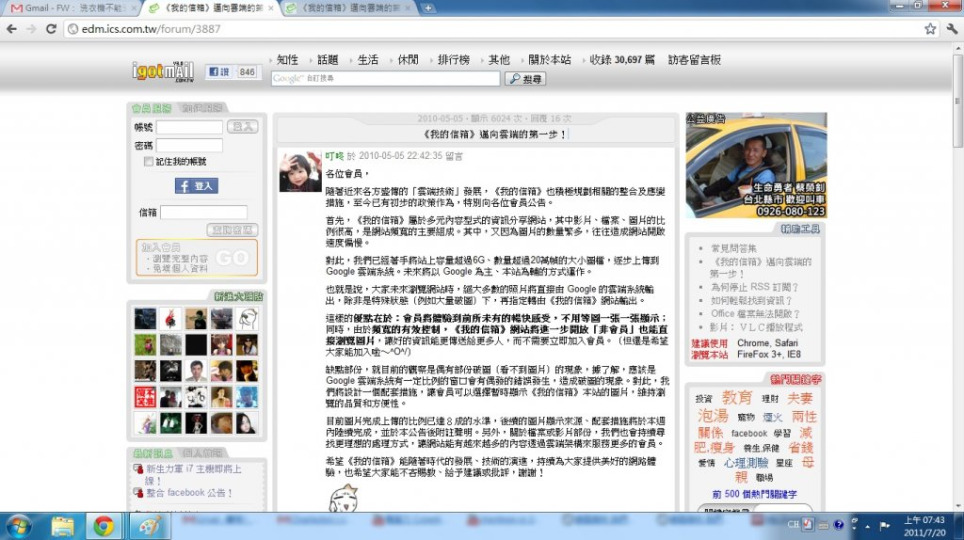Go back using the browser back arrow

(x=12, y=29)
